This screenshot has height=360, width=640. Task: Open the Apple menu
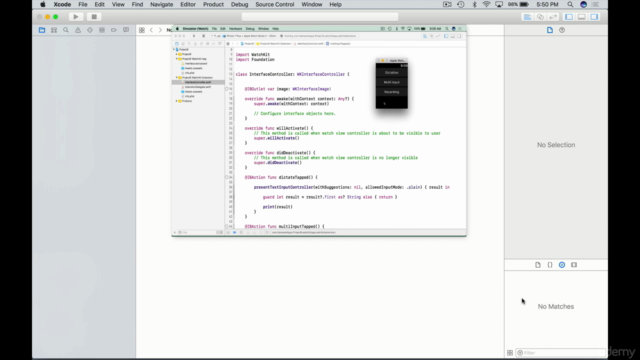[43, 4]
